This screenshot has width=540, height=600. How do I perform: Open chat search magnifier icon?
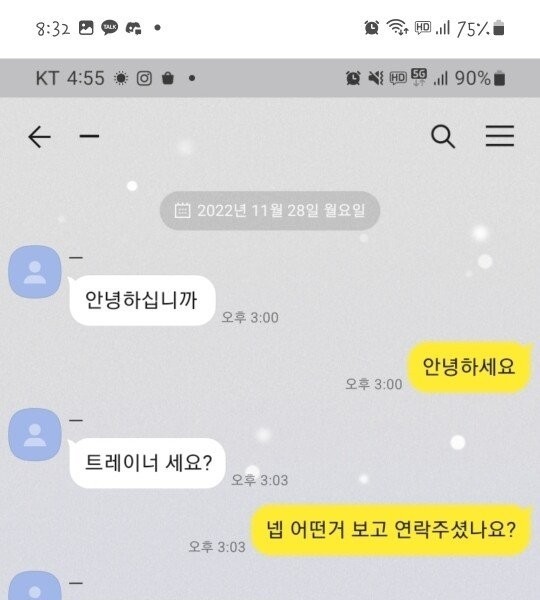[x=443, y=136]
